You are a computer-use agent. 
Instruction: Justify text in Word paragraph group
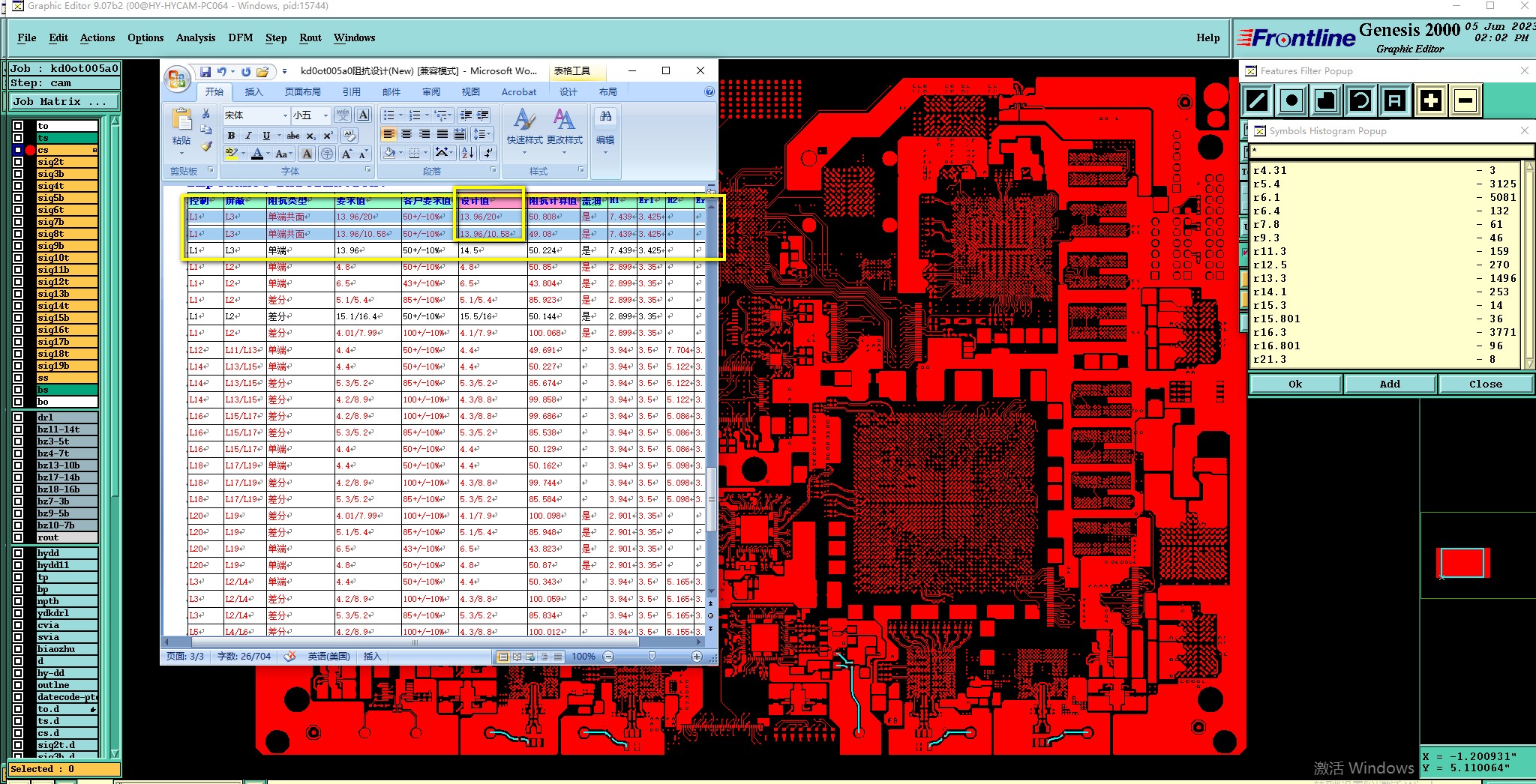pos(442,134)
